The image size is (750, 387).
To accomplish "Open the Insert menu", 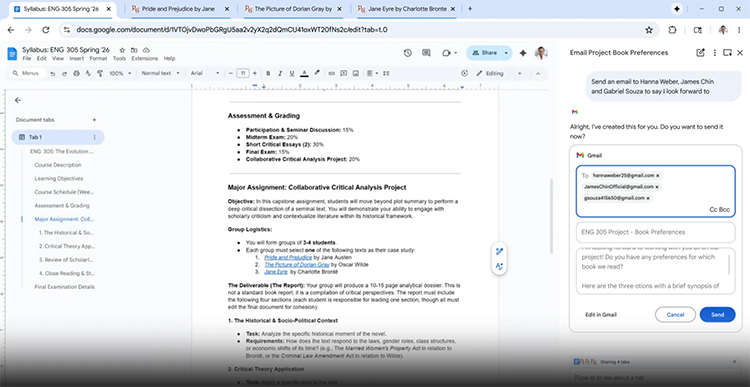I will click(77, 58).
